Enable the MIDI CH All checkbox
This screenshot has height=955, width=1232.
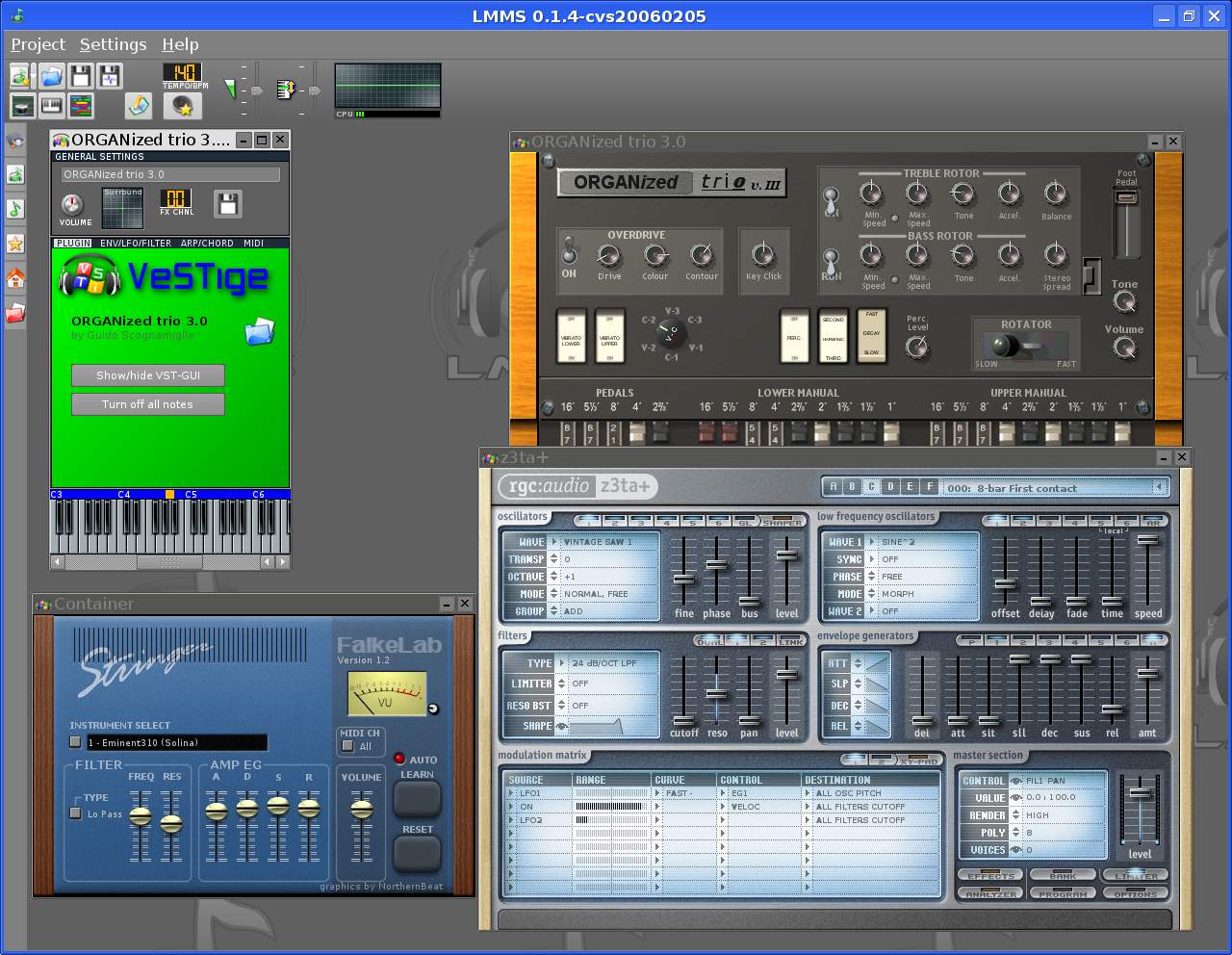(348, 746)
